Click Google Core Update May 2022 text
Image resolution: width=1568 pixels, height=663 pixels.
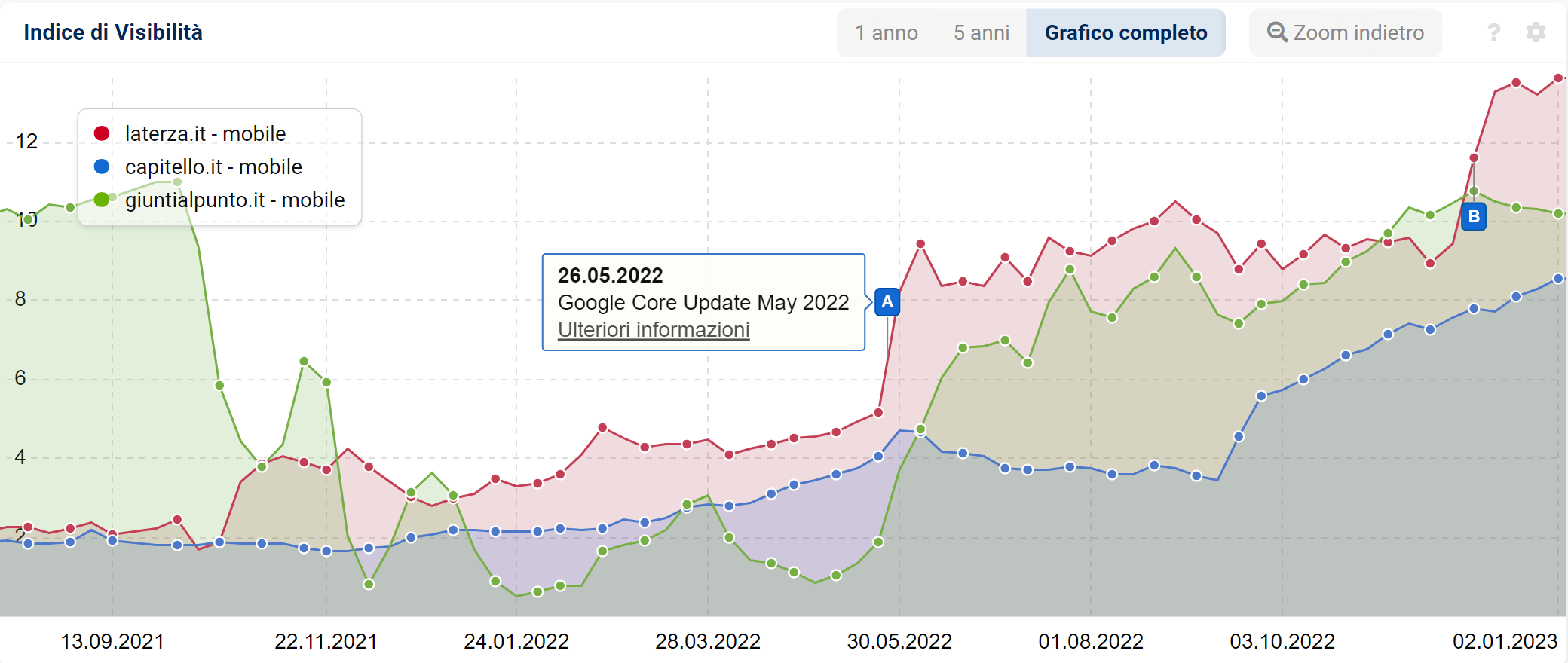coord(703,303)
